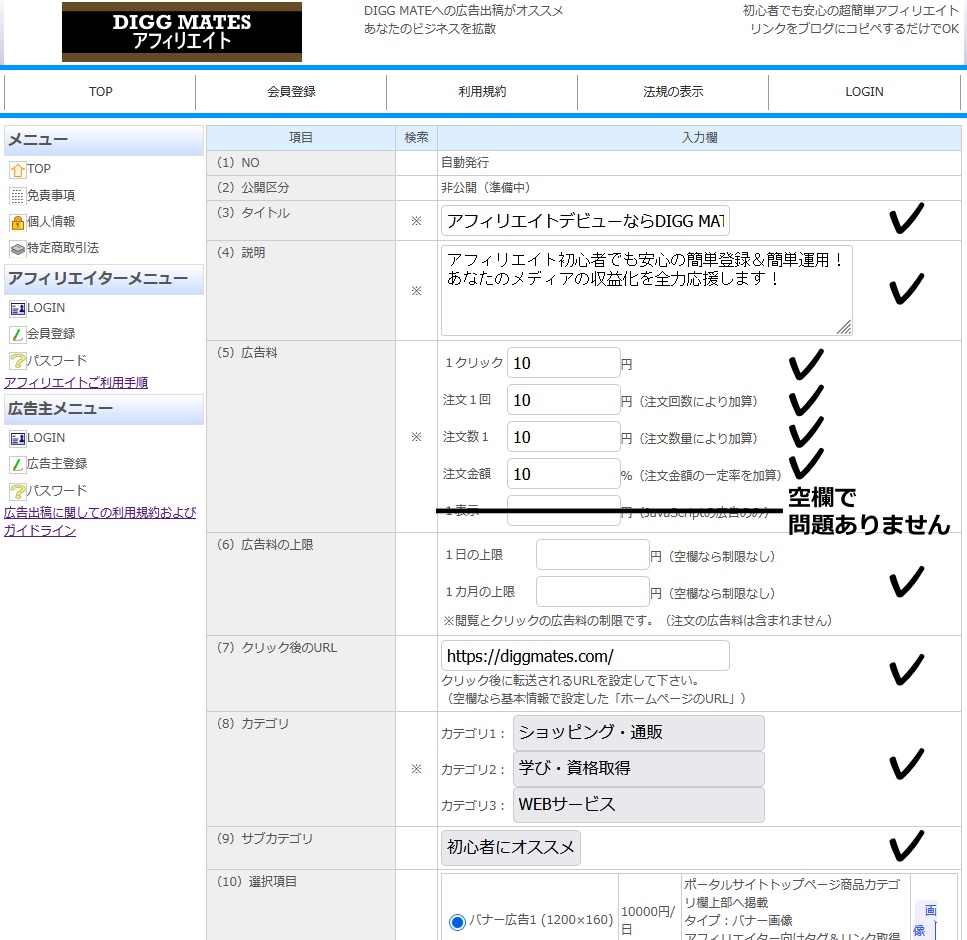967x940 pixels.
Task: Click the 特定商取引法 layers icon
Action: click(x=18, y=249)
